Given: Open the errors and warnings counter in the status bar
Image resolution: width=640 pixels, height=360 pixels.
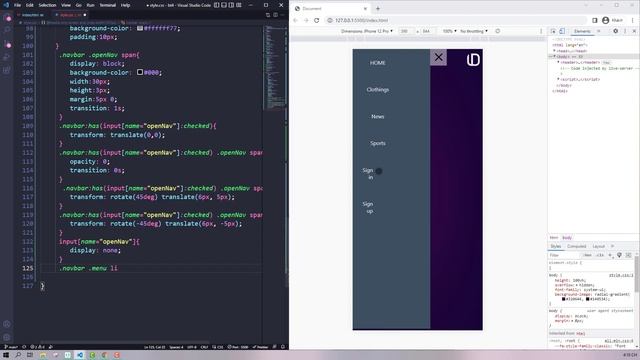Looking at the screenshot, I should point(38,347).
